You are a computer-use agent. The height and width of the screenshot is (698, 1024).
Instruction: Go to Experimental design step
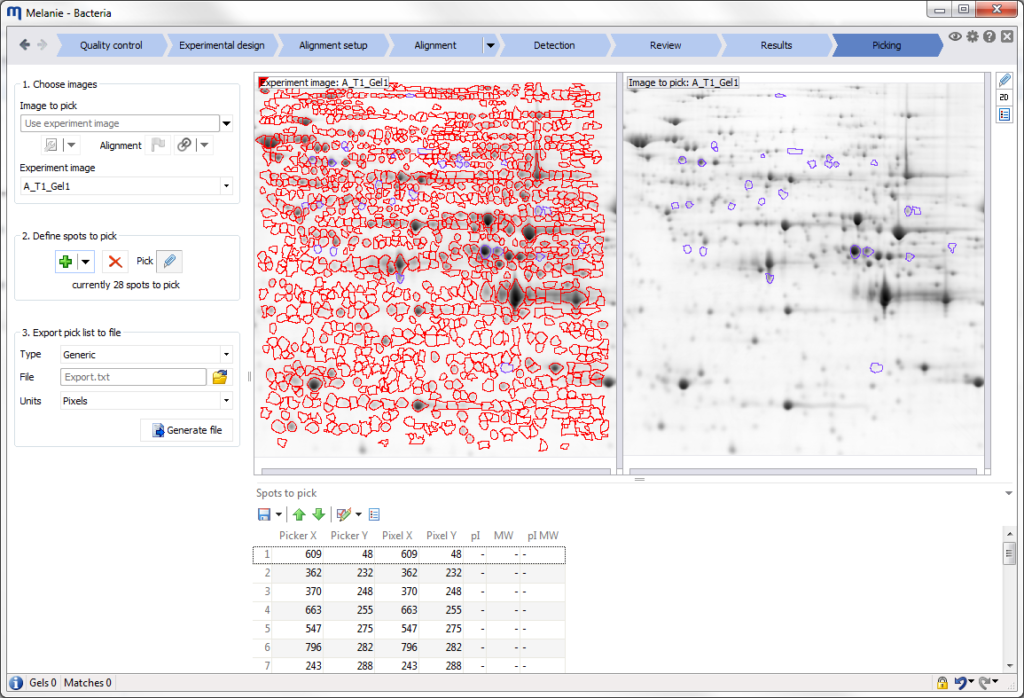(x=222, y=45)
